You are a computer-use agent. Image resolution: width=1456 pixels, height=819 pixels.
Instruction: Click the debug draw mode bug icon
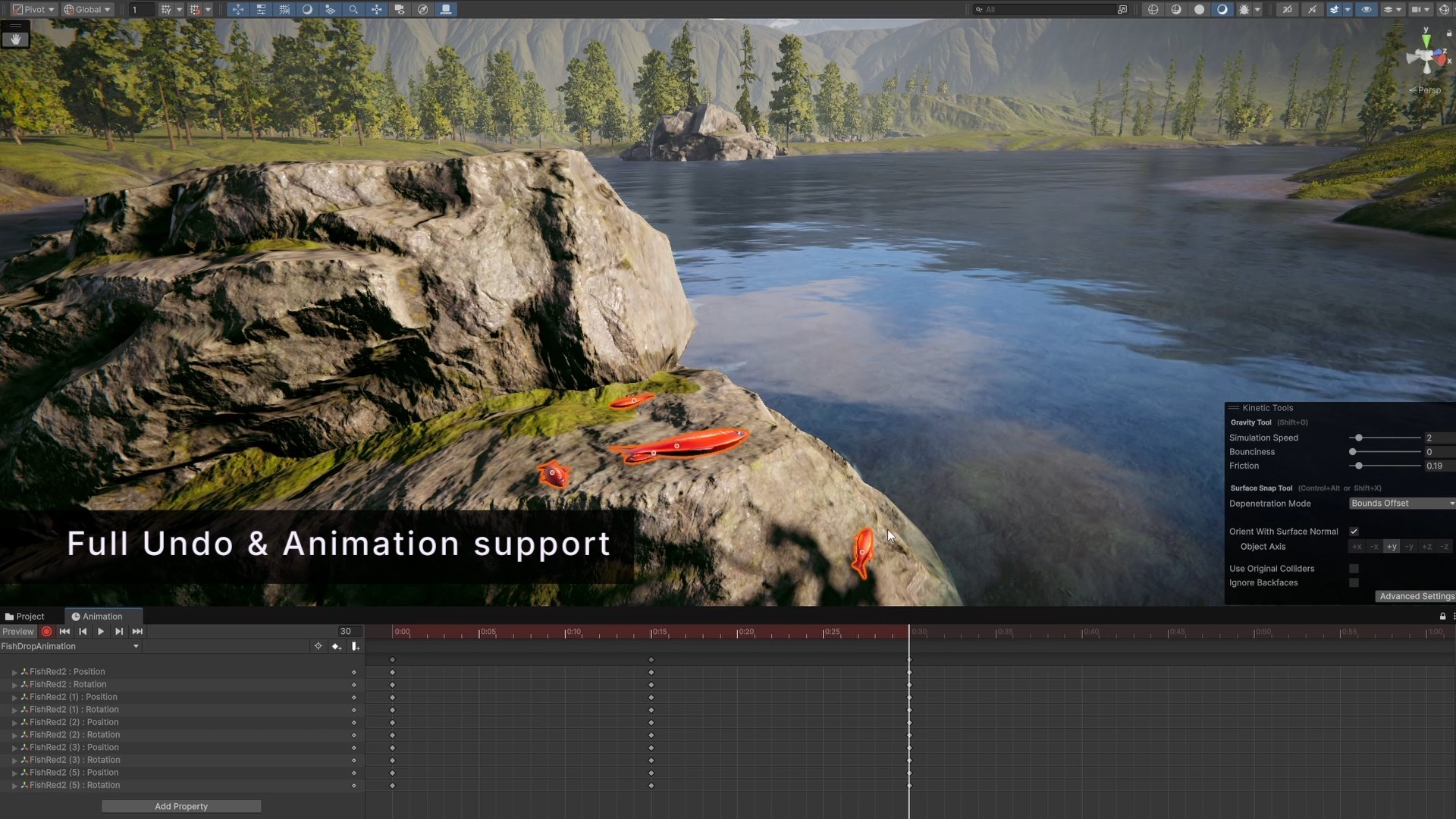pyautogui.click(x=1244, y=9)
